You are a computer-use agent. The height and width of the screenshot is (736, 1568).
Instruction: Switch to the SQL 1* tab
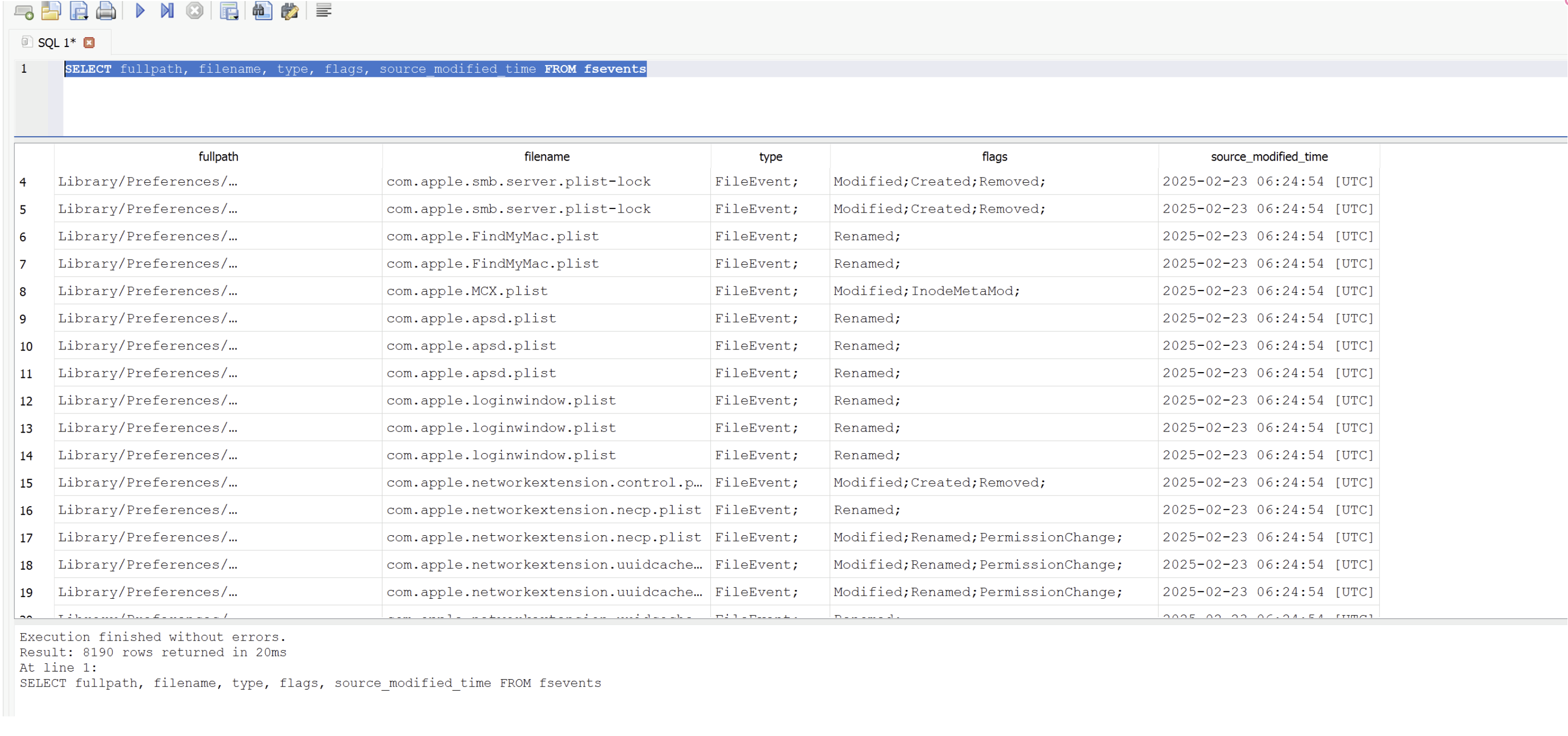[56, 43]
